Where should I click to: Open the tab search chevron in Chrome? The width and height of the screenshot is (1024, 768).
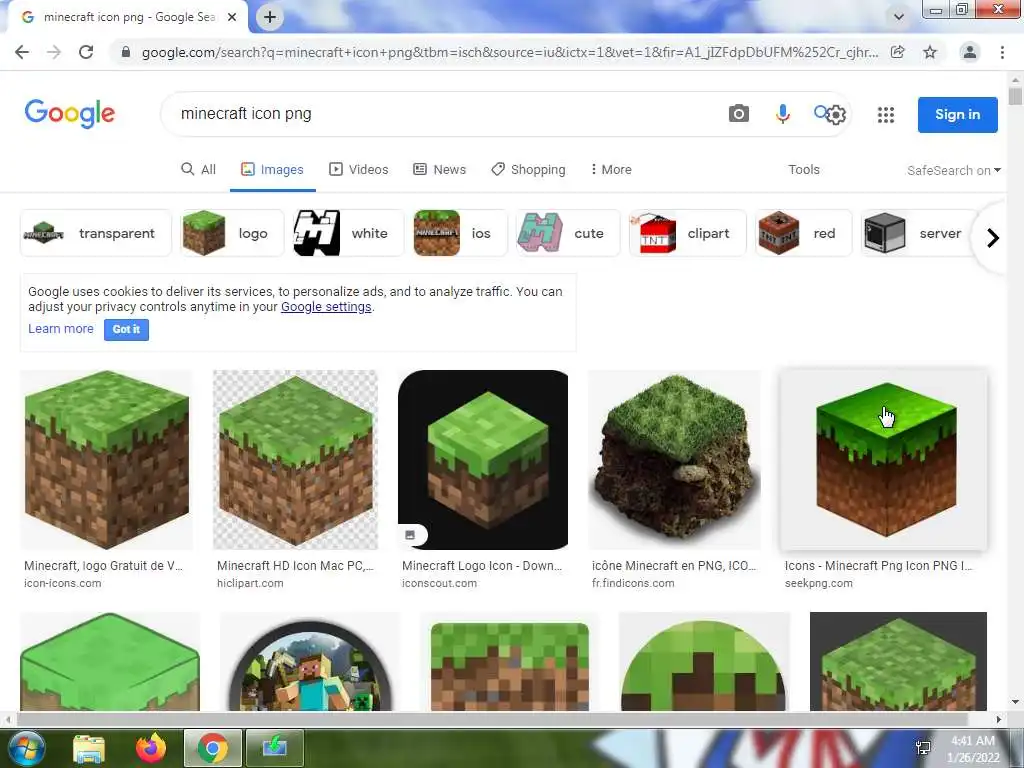coord(899,17)
